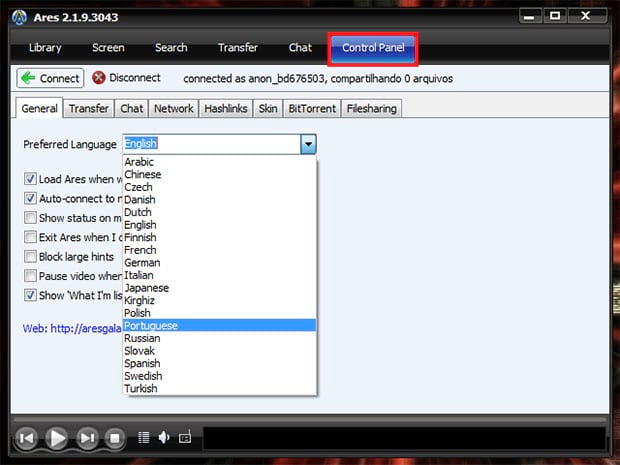
Task: Open the BitTorrent settings tab
Action: 311,108
